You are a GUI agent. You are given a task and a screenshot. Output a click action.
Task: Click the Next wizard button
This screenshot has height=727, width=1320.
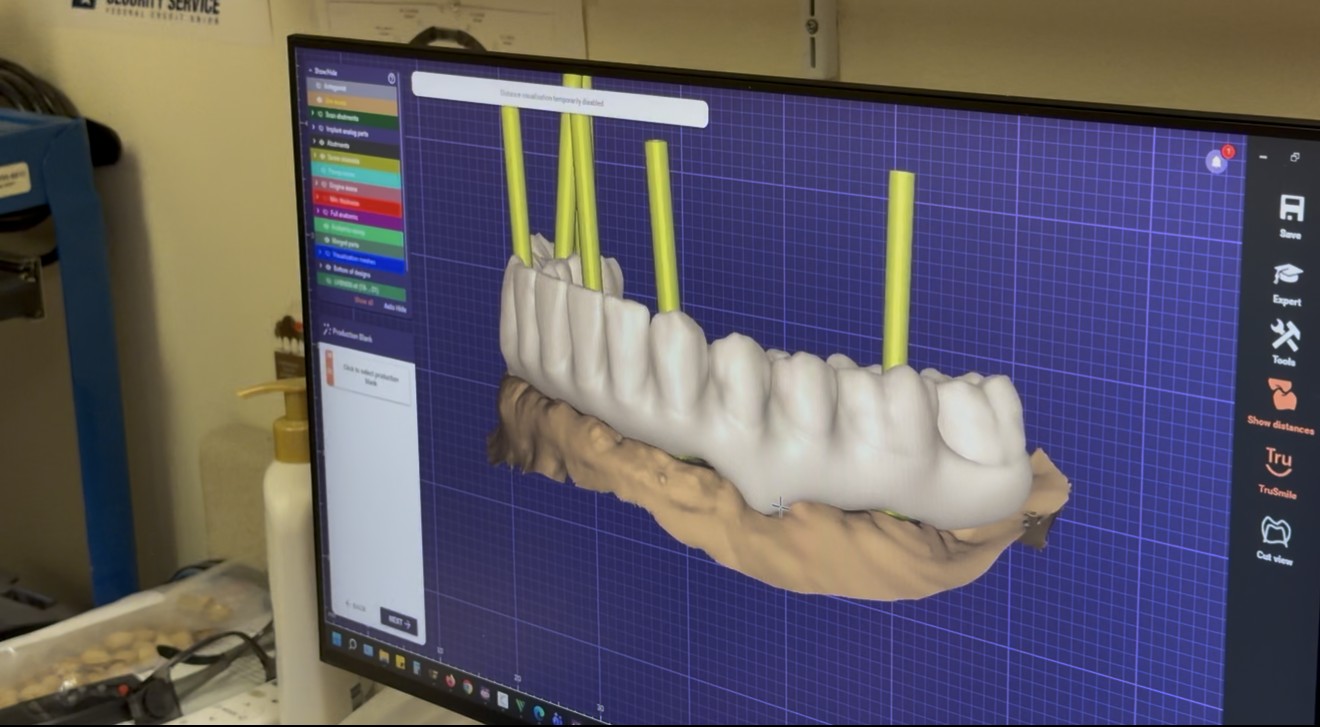tap(400, 621)
